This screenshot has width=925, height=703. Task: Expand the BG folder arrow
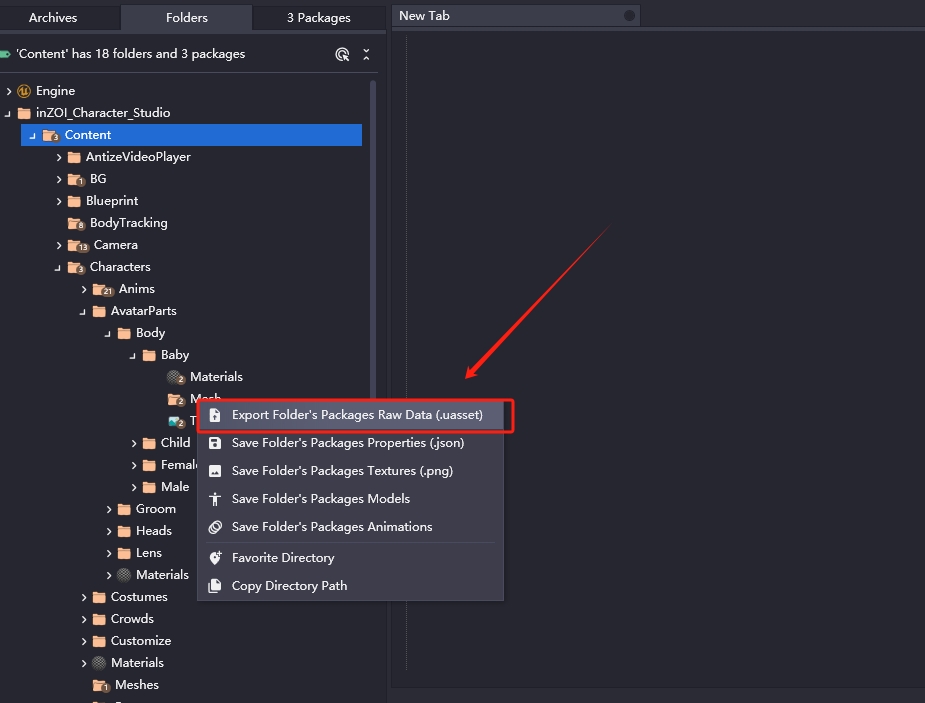(58, 179)
